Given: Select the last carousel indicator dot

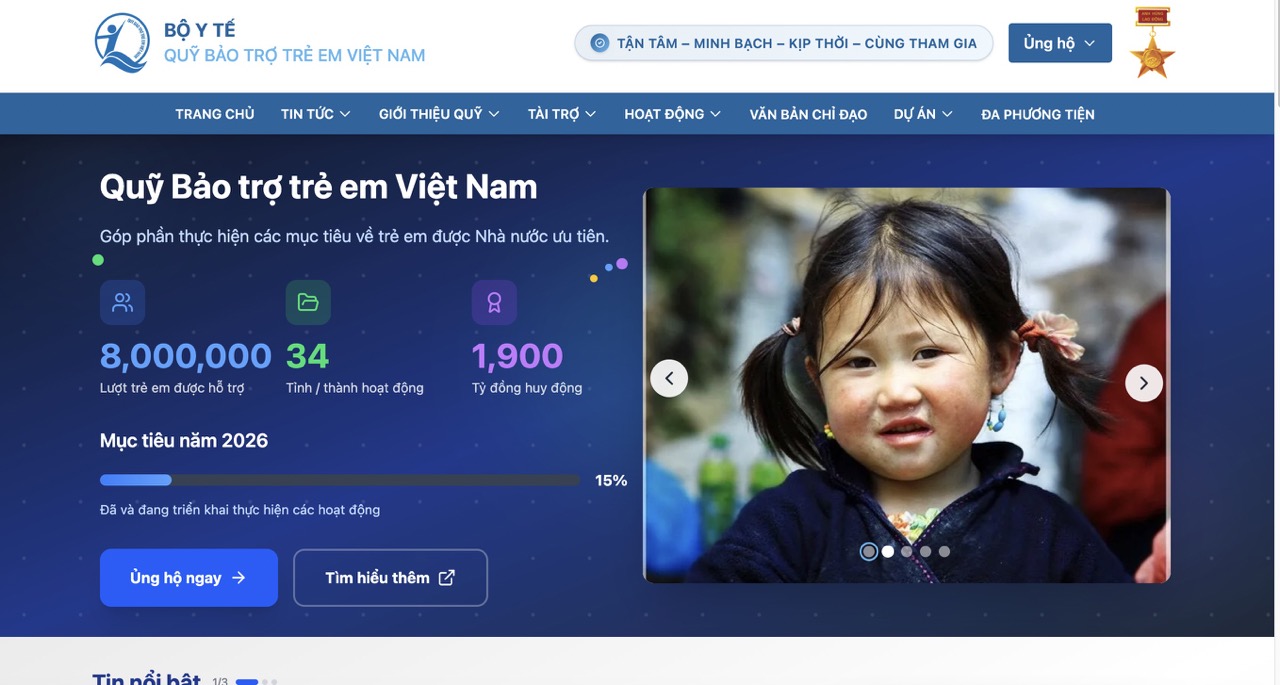Looking at the screenshot, I should click(944, 551).
